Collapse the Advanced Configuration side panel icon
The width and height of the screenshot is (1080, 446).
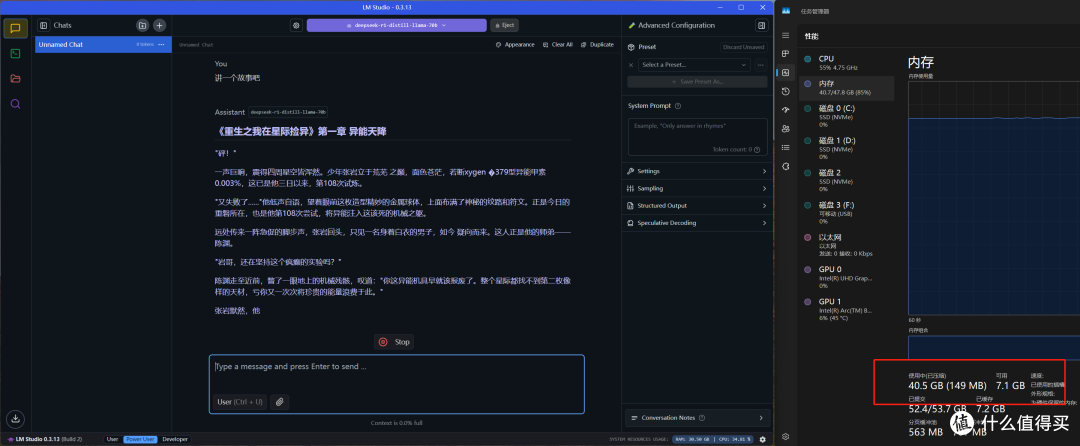(761, 25)
